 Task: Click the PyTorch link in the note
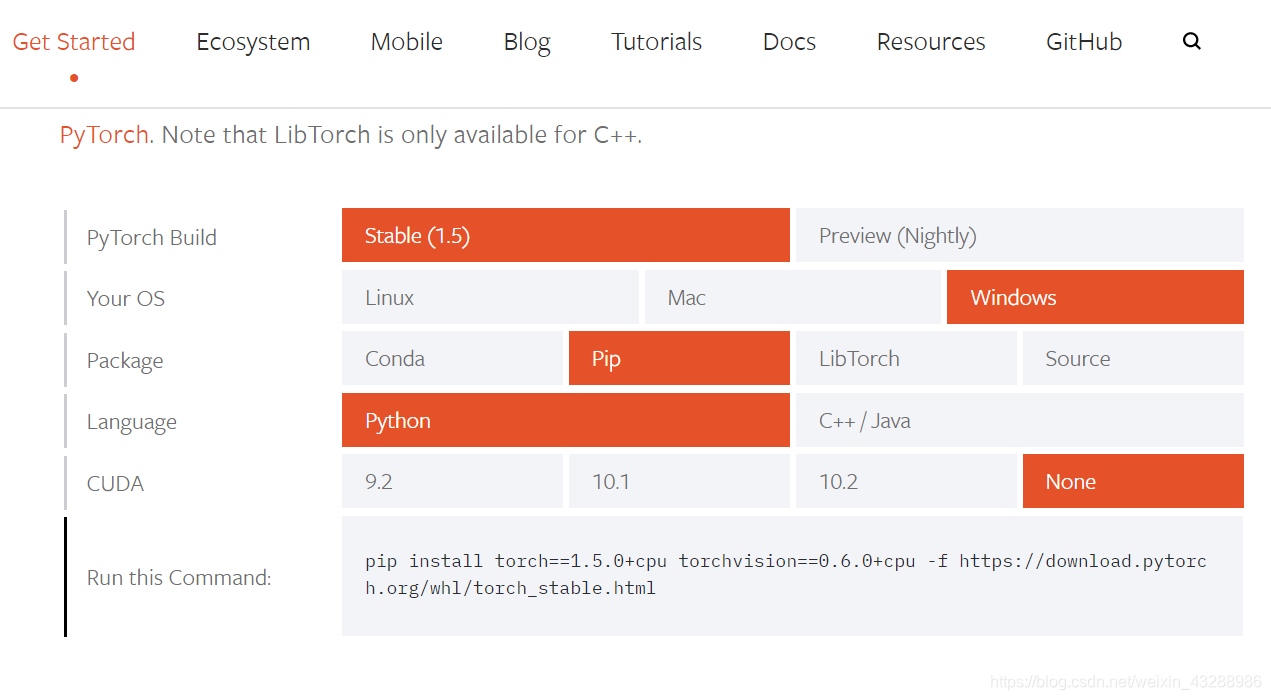click(x=104, y=134)
